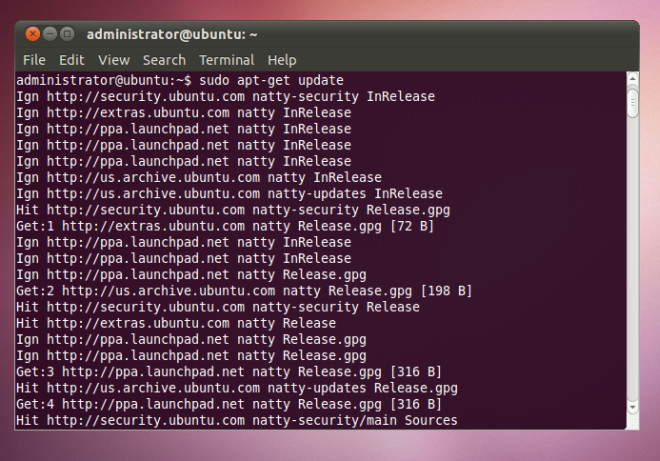Click the scrollbar down arrow
The image size is (660, 461).
pyautogui.click(x=632, y=407)
